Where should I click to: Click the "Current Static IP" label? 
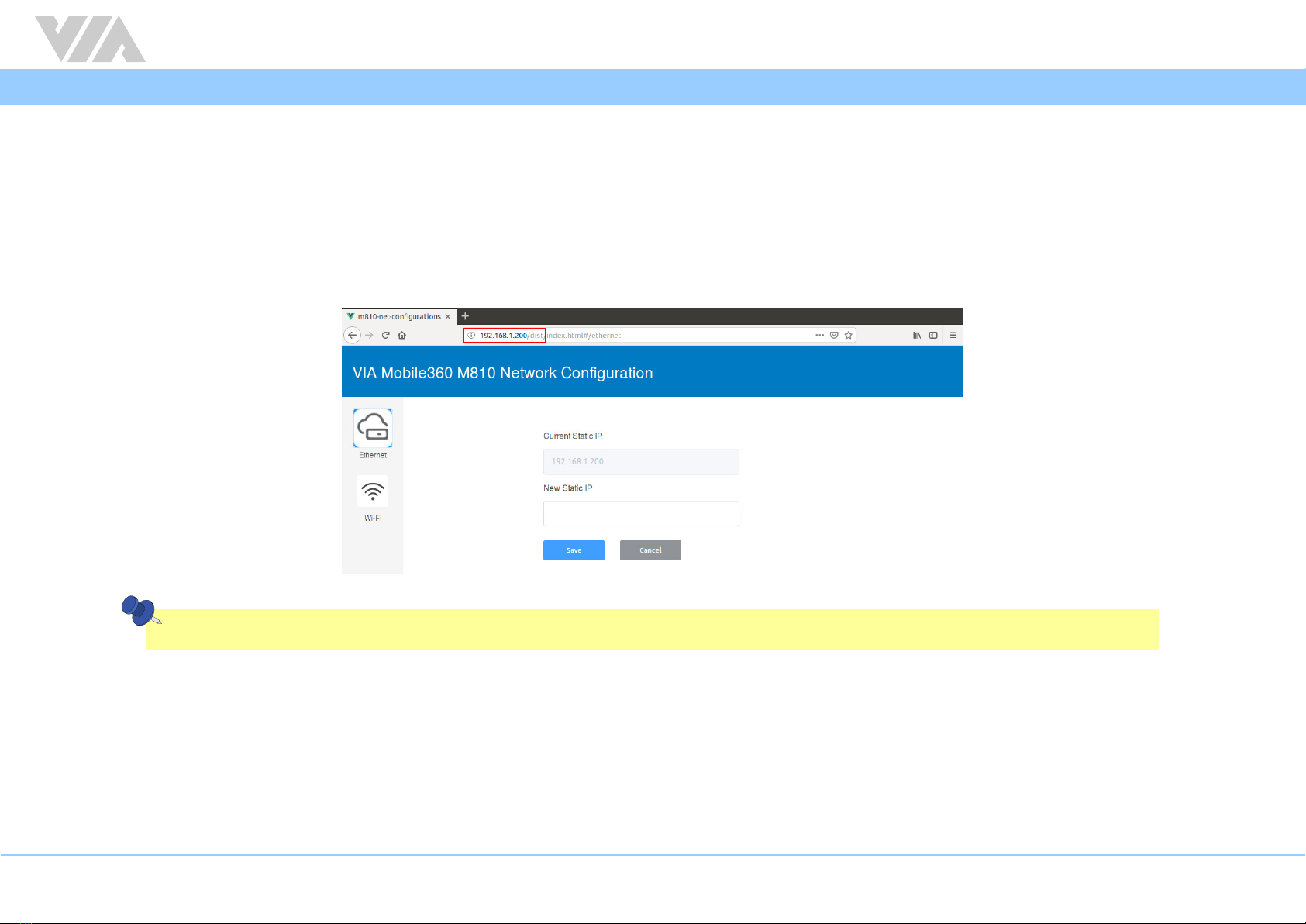coord(573,436)
